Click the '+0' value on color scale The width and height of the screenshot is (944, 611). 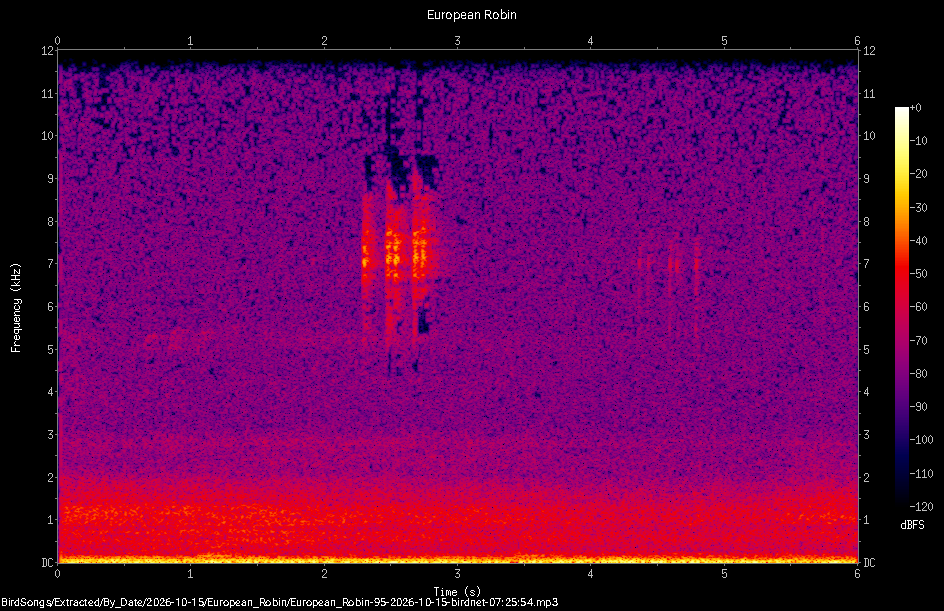click(x=916, y=108)
